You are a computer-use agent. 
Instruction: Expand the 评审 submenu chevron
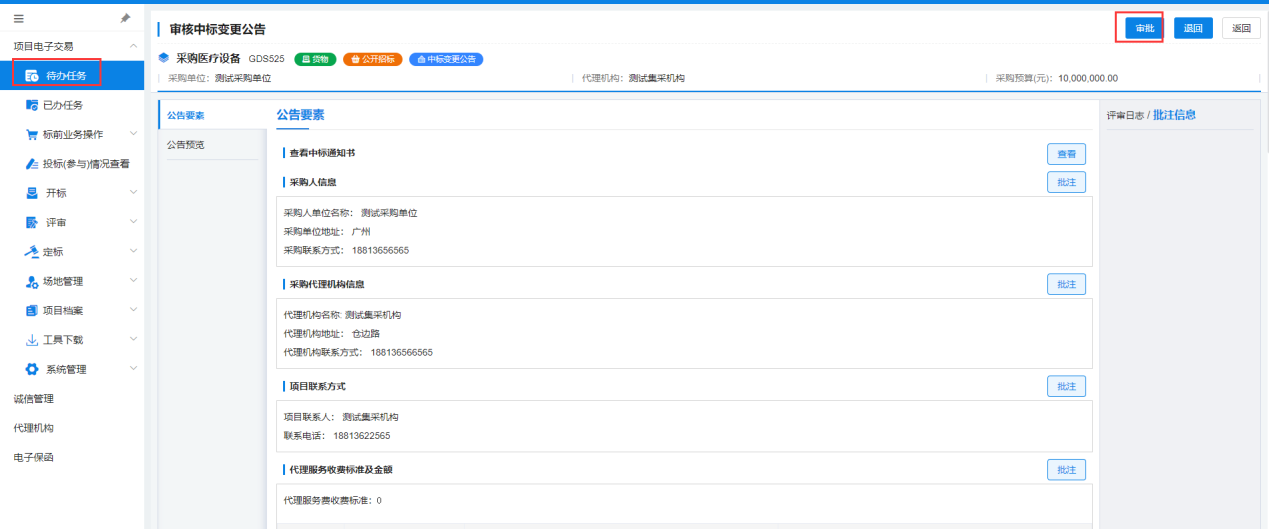tap(133, 222)
